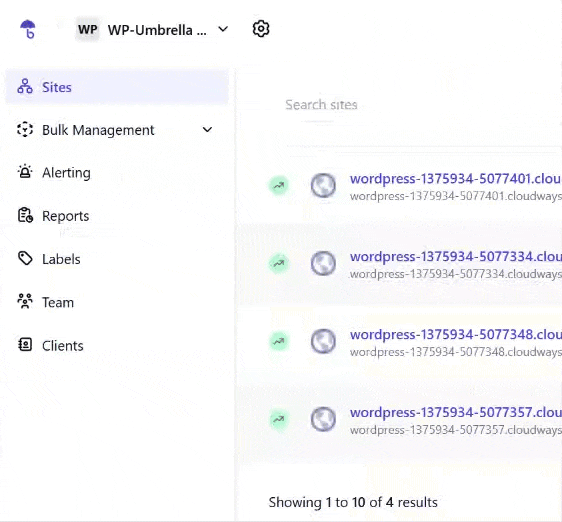Click green uptime status icon for site 5077357
The height and width of the screenshot is (522, 562).
(x=279, y=419)
